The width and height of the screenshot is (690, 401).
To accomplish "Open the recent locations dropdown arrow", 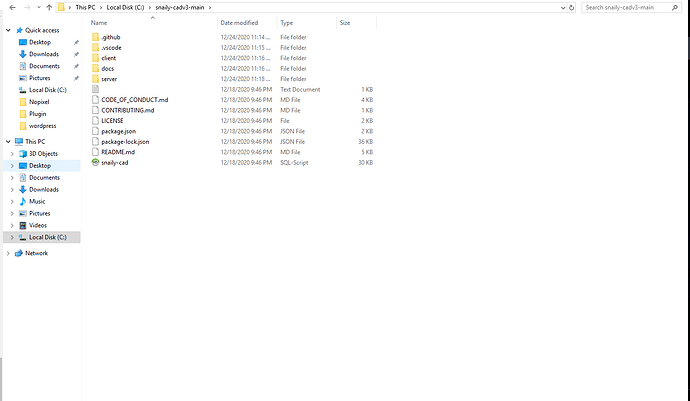I will tap(39, 7).
